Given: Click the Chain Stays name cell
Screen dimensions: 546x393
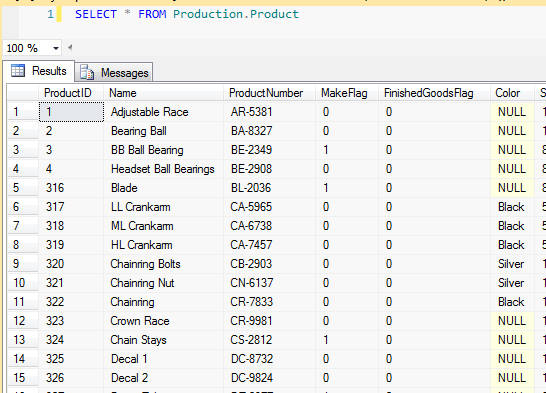Looking at the screenshot, I should [163, 340].
